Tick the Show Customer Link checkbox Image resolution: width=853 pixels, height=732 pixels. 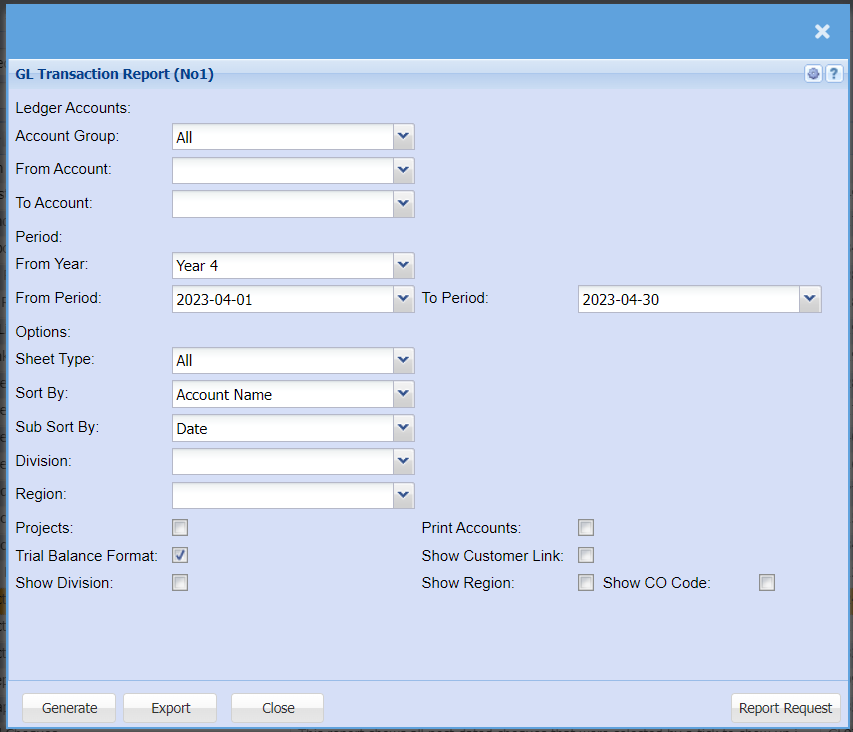(x=586, y=555)
